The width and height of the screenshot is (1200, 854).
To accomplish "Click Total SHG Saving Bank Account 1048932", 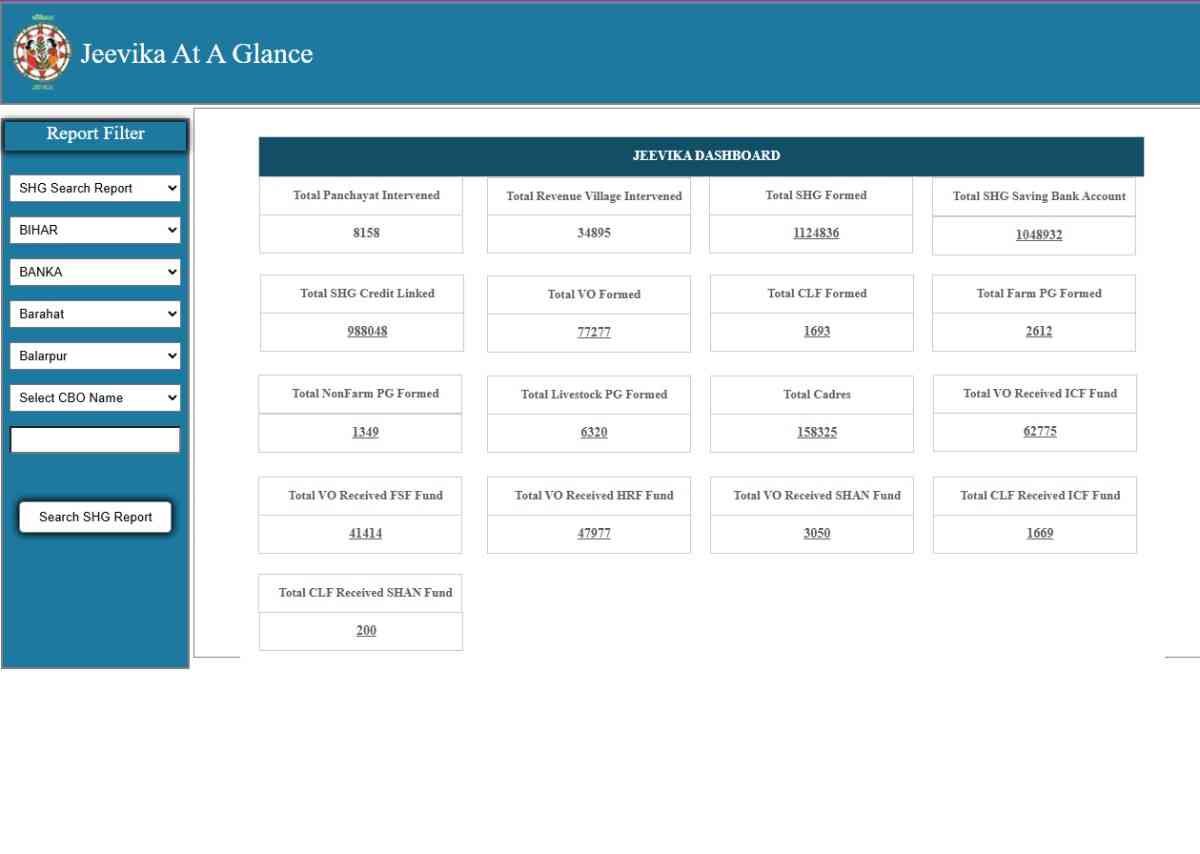I will pyautogui.click(x=1039, y=235).
